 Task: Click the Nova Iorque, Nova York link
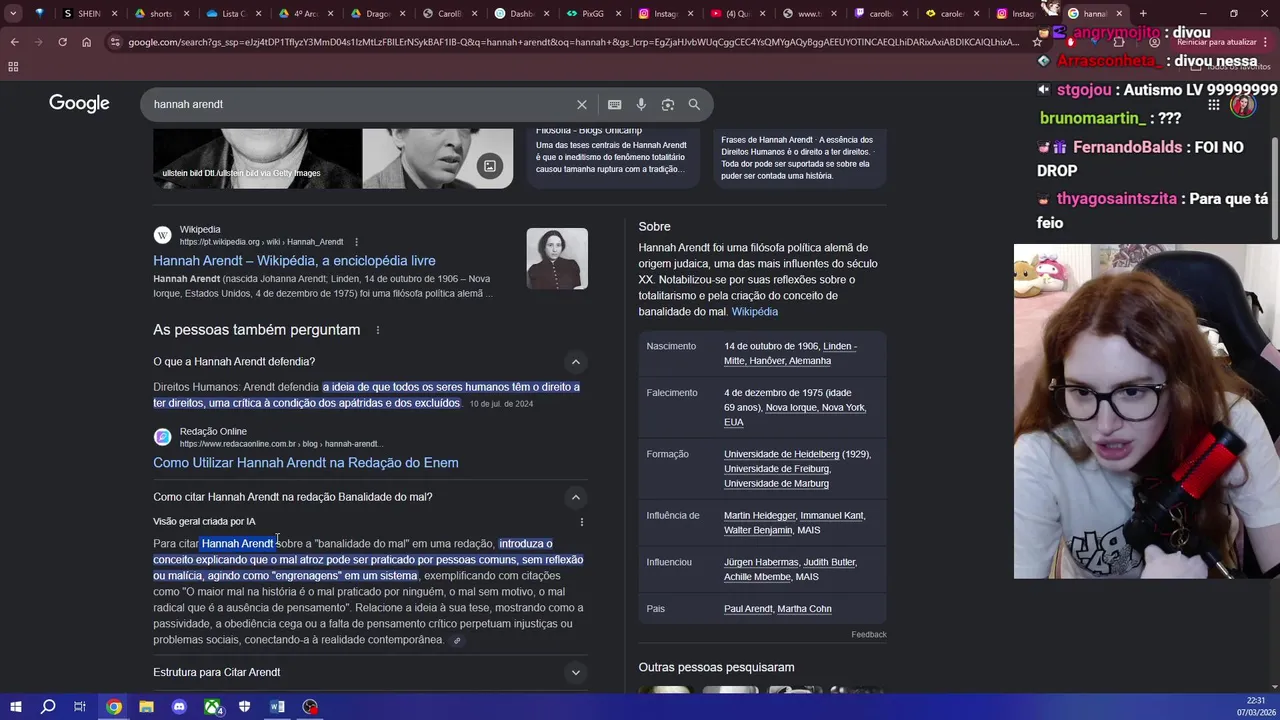[x=815, y=408]
